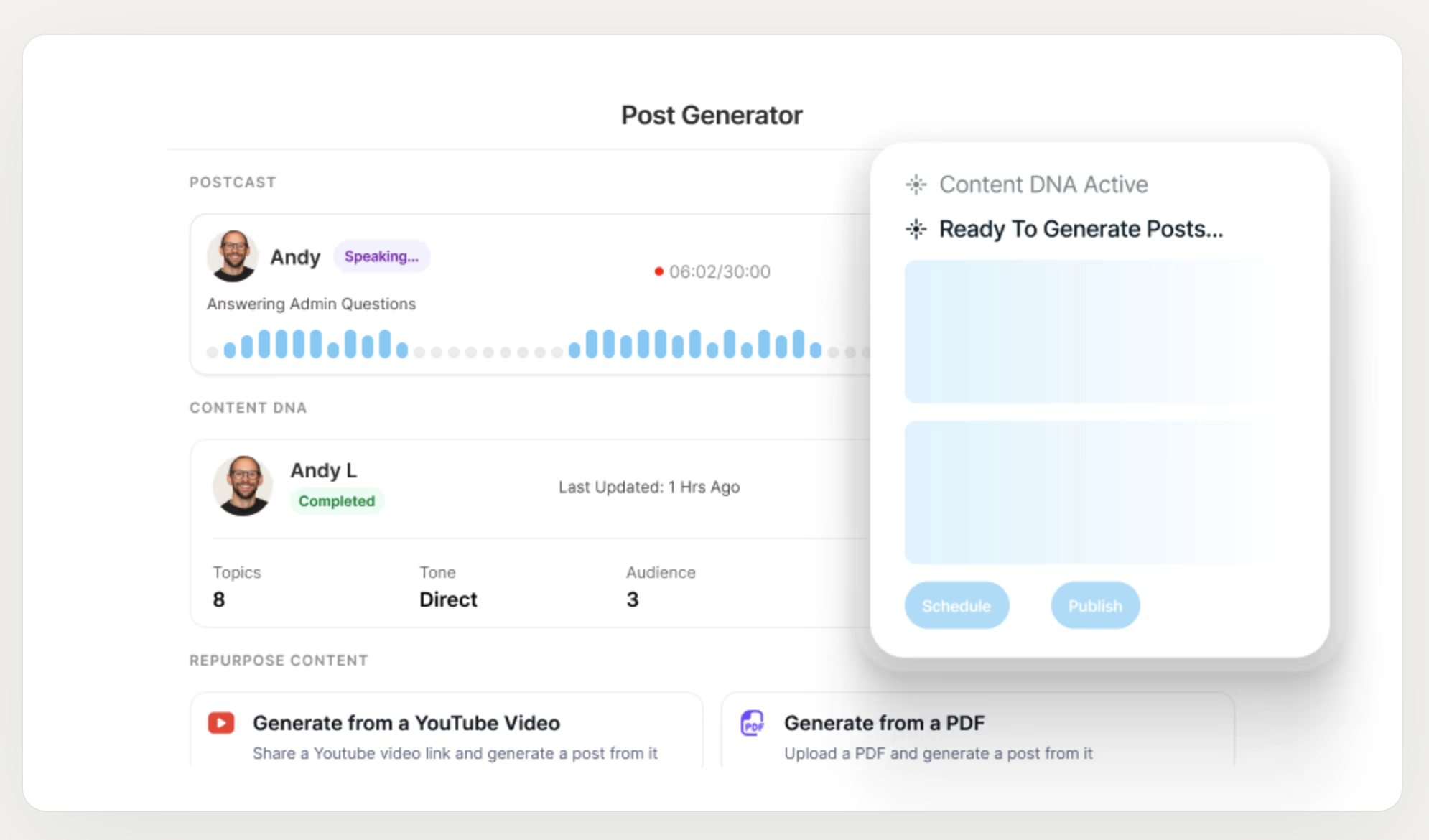The image size is (1429, 840).
Task: Select the PDF icon next to Generate from a PDF
Action: click(x=752, y=723)
